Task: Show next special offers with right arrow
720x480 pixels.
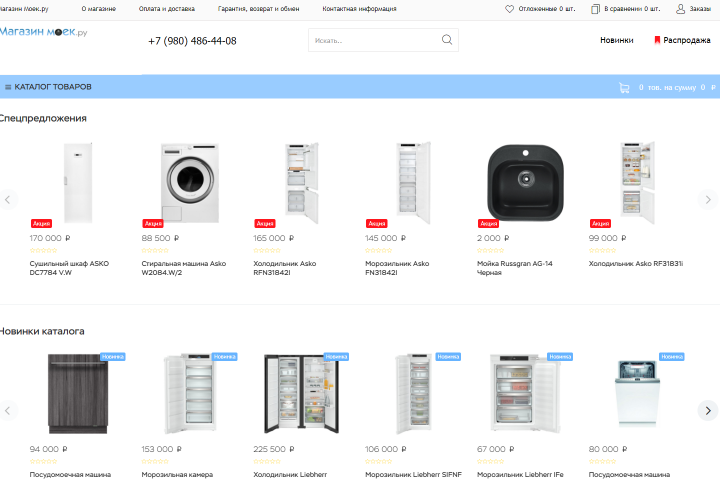Action: point(708,199)
